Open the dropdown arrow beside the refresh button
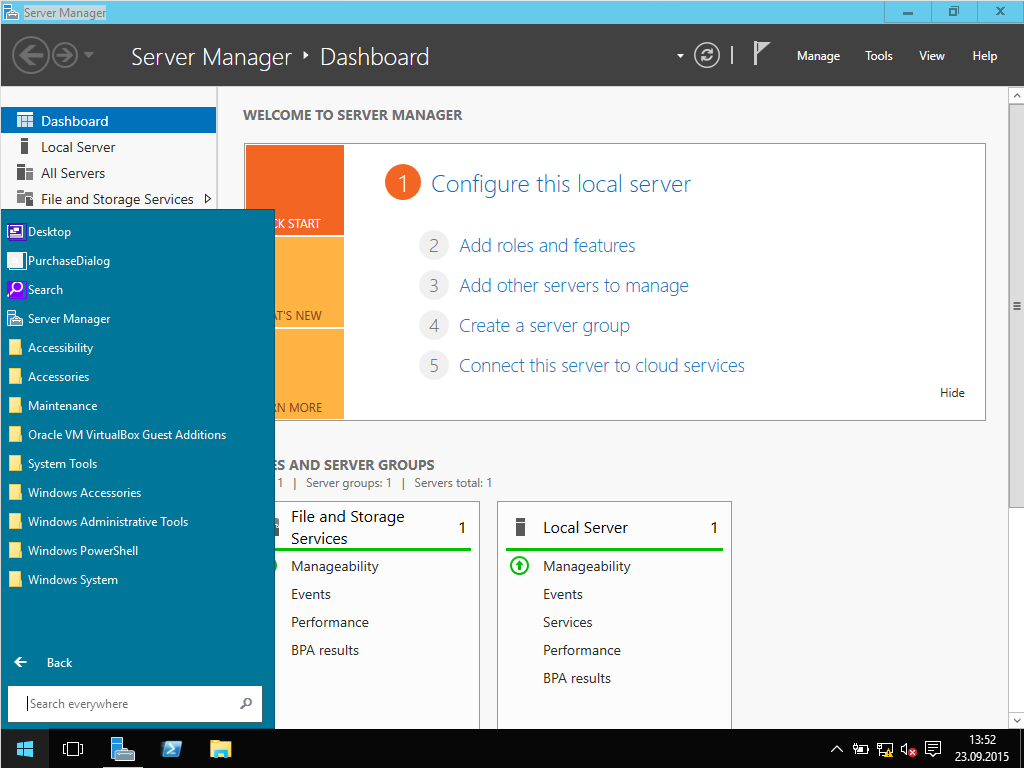Screen dimensions: 1024x768 pos(679,56)
